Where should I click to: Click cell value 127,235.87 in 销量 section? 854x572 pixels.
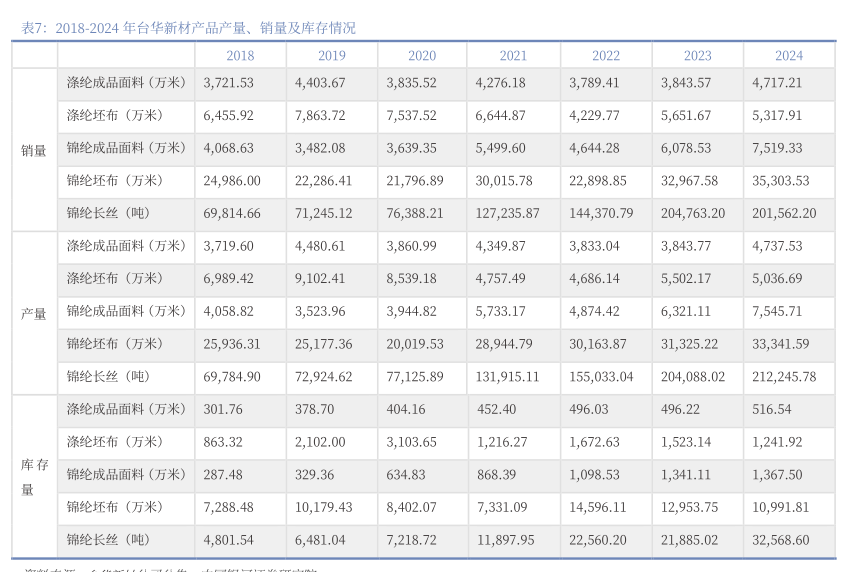507,213
